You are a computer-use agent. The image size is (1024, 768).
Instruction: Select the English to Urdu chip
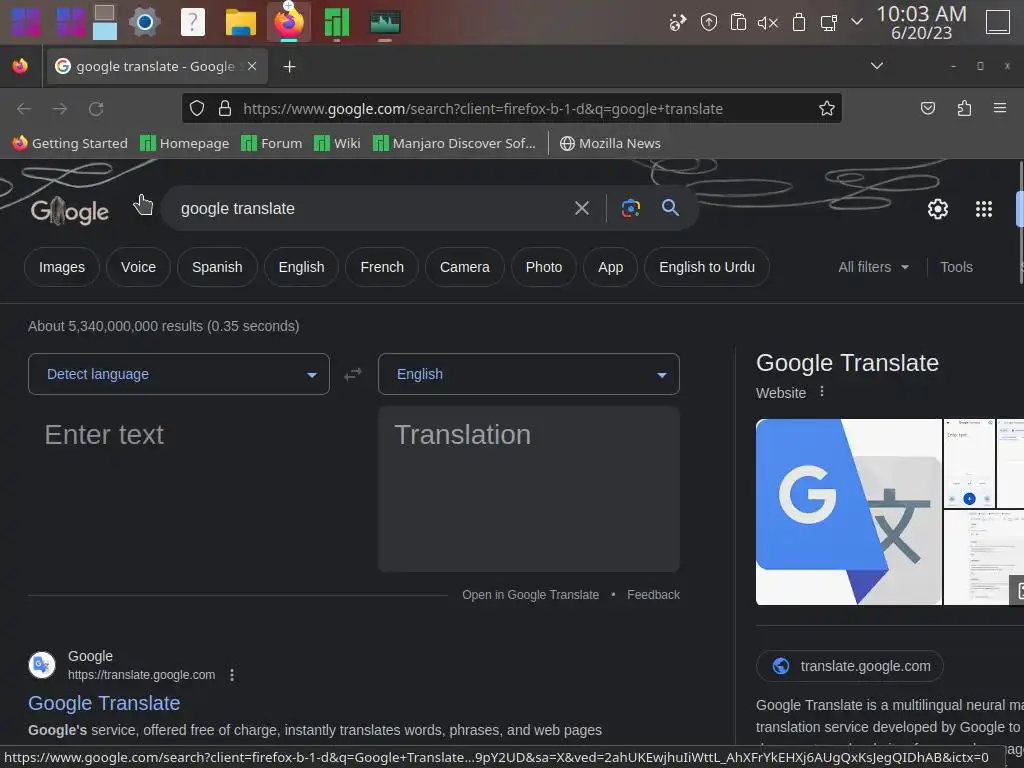(707, 267)
